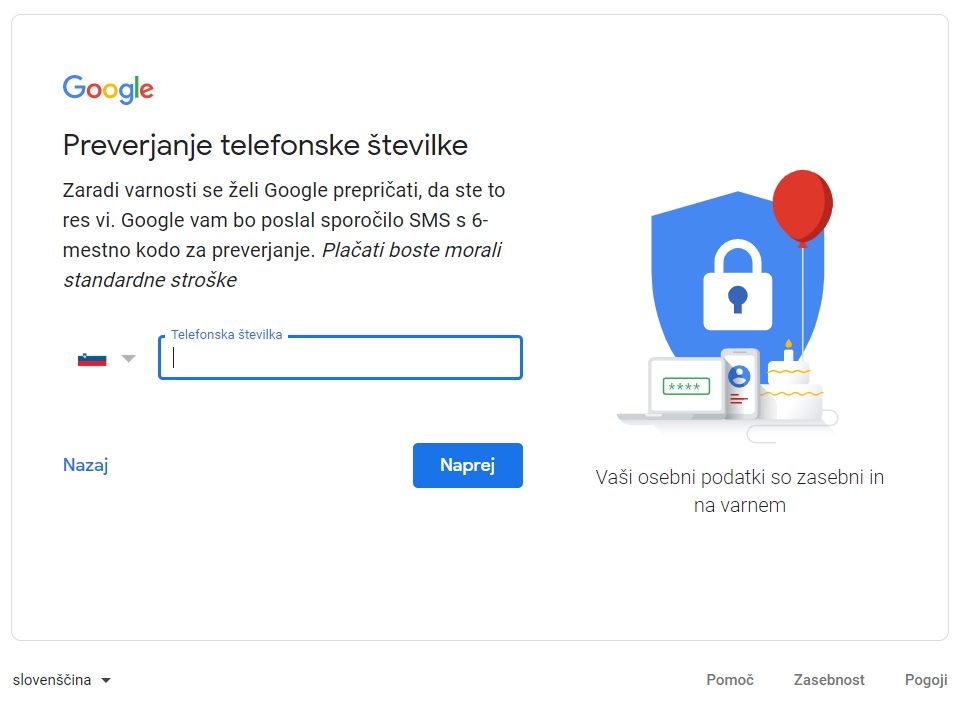Click the red balloon illustration
Viewport: 964px width, 705px height.
[802, 207]
